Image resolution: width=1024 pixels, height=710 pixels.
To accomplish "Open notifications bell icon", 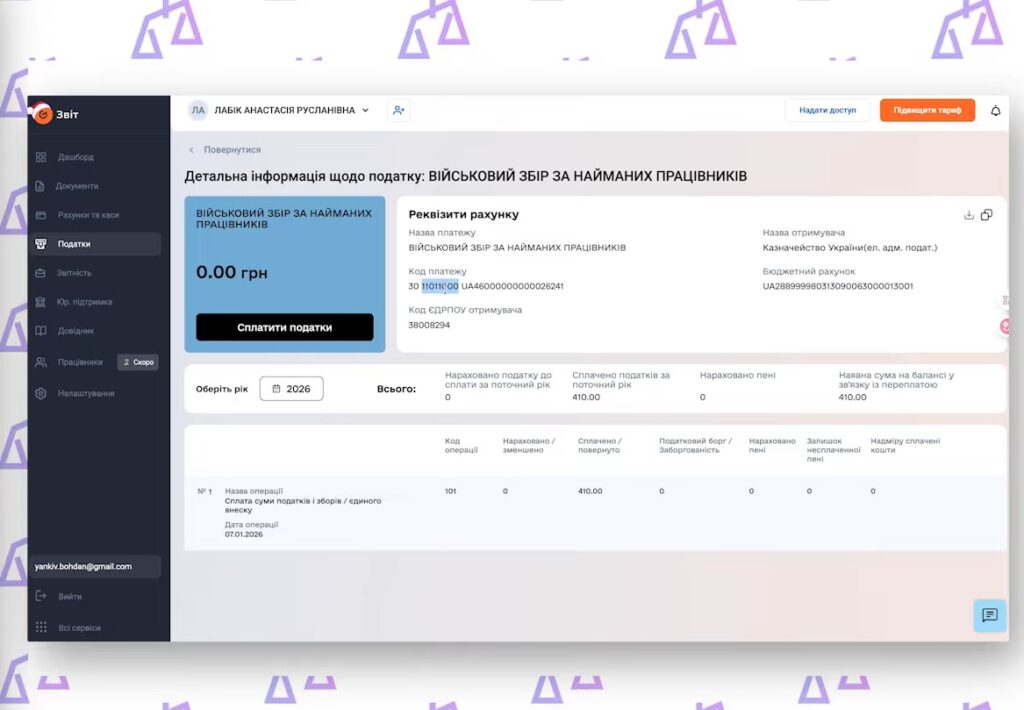I will point(995,111).
